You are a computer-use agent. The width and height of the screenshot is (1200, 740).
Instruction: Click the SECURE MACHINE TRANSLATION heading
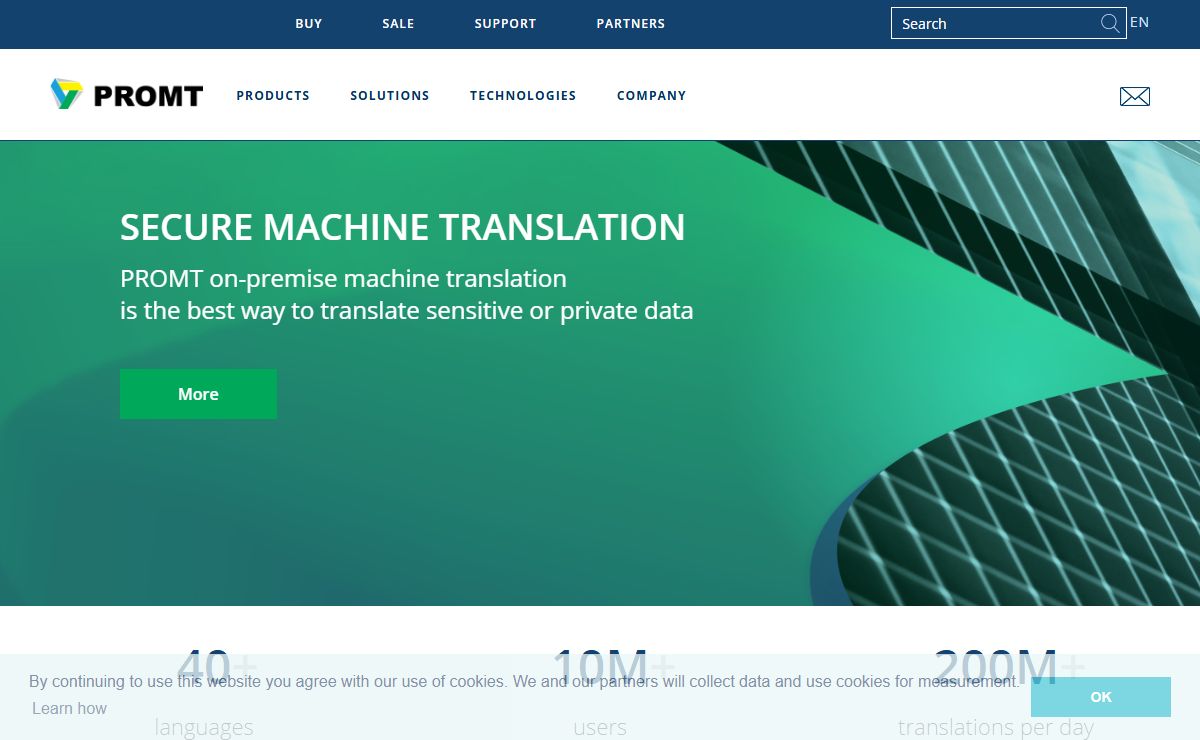tap(403, 227)
